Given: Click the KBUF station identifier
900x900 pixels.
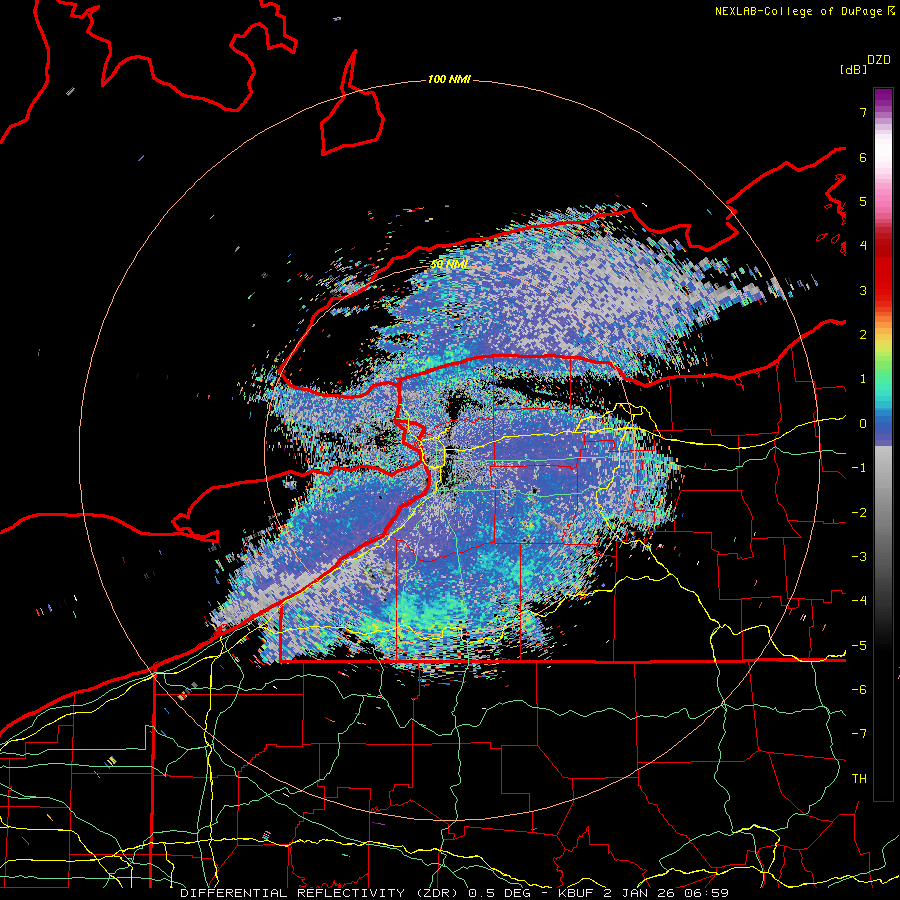Looking at the screenshot, I should 577,893.
